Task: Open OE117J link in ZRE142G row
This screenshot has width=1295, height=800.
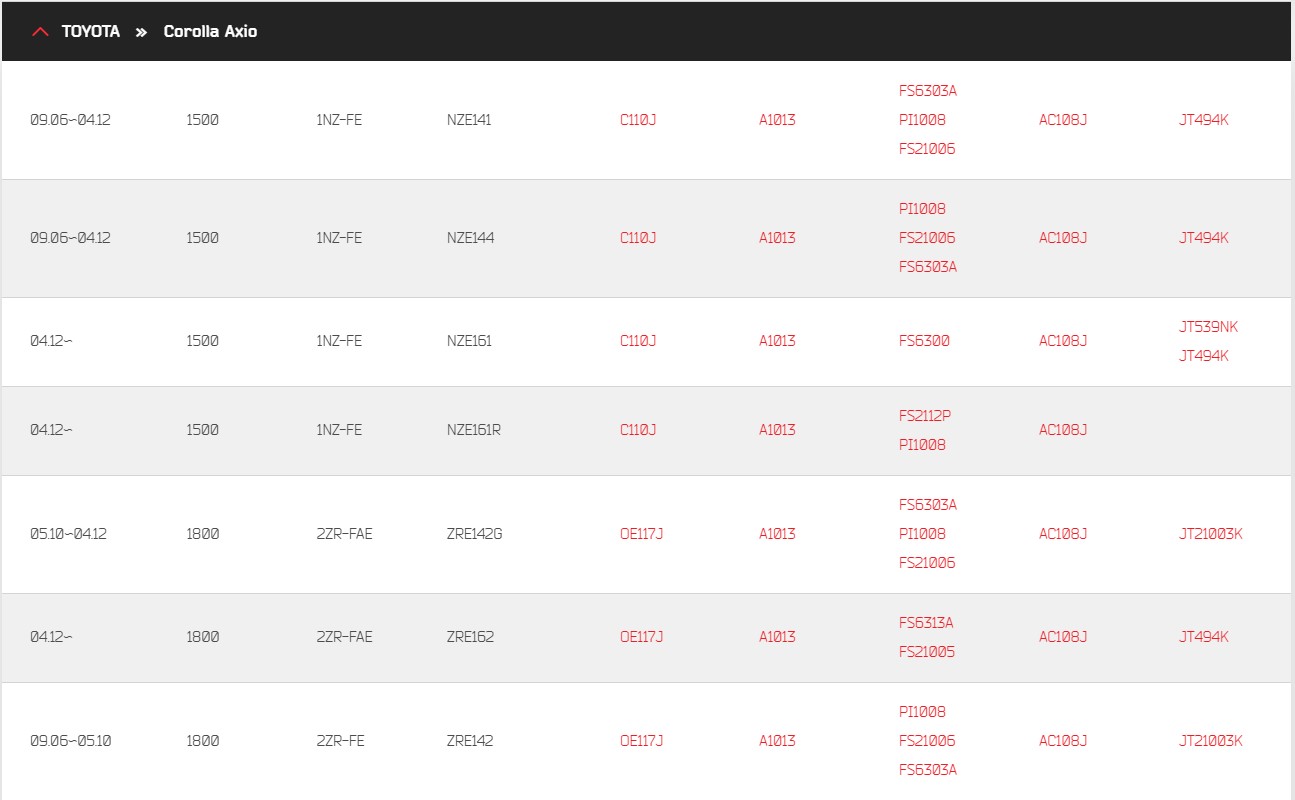Action: 642,534
